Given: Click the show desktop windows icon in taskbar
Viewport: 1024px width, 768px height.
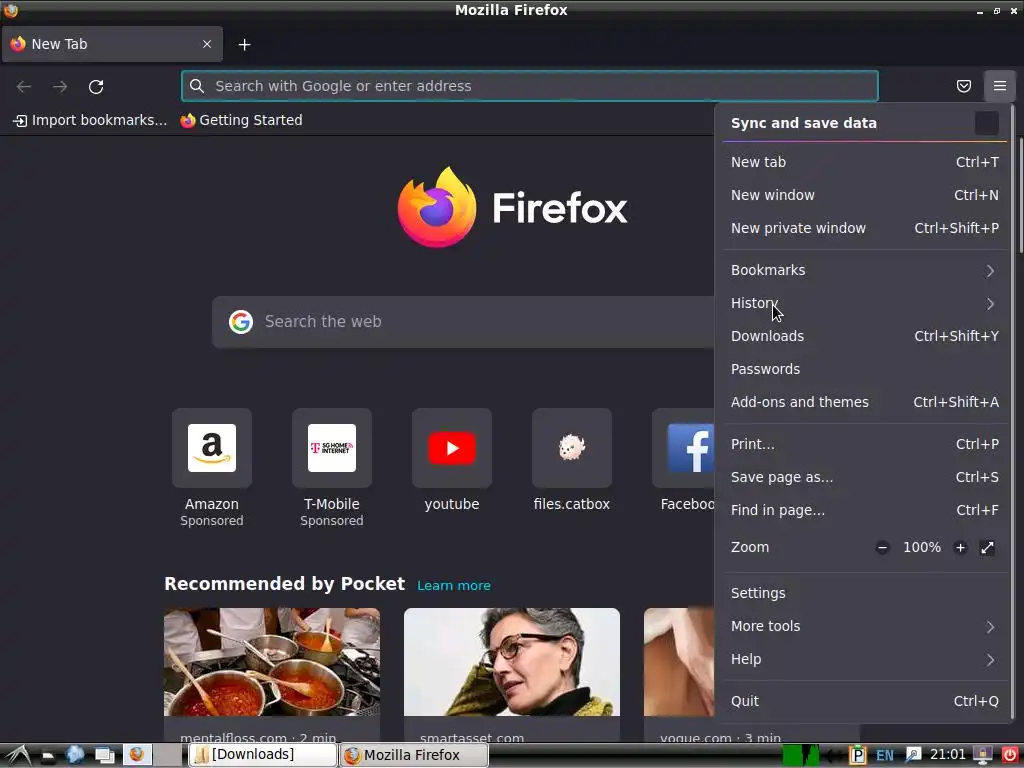Looking at the screenshot, I should coord(104,756).
